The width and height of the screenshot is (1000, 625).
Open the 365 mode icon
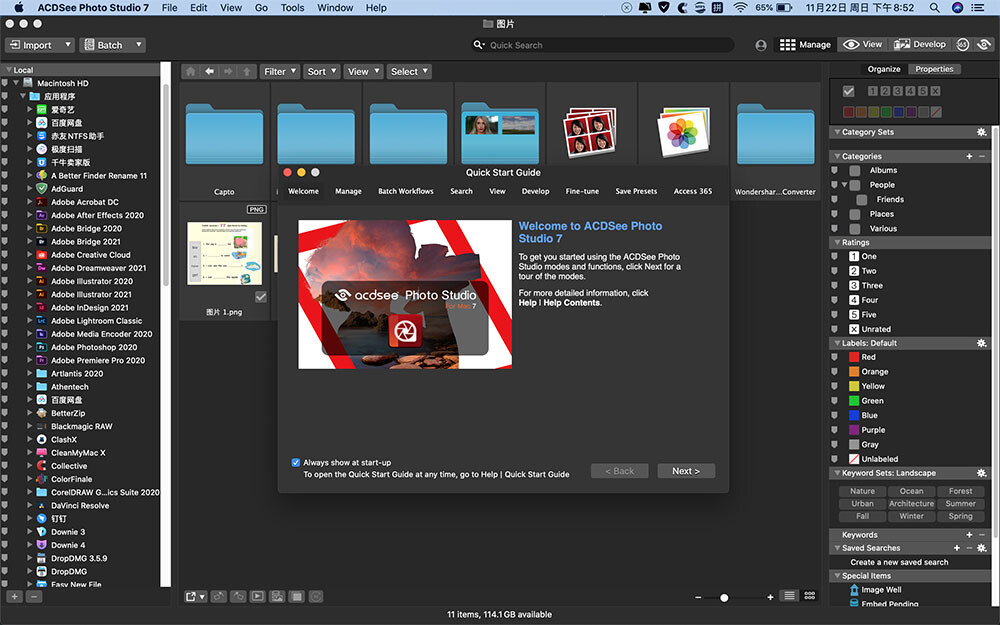pos(962,45)
